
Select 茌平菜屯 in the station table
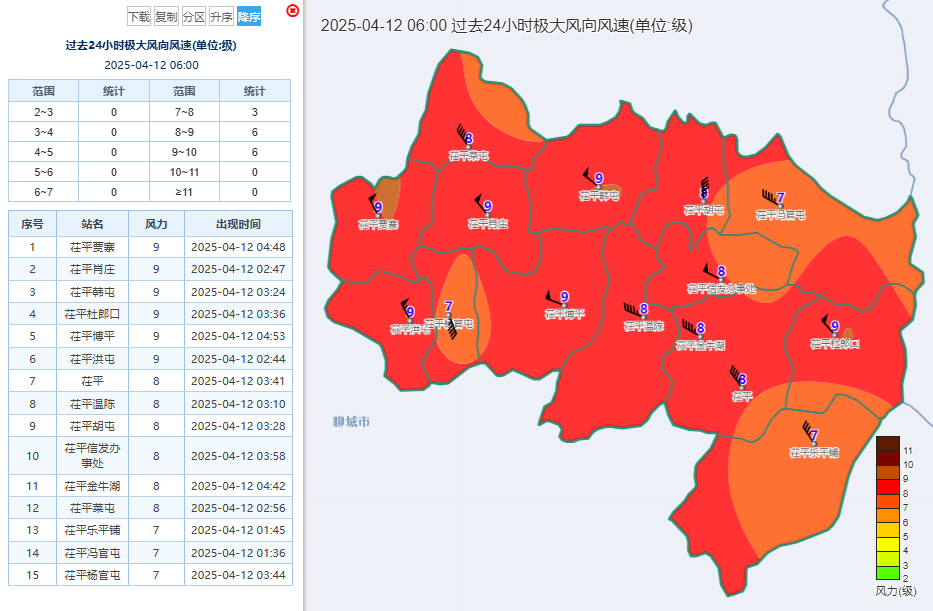tap(92, 508)
